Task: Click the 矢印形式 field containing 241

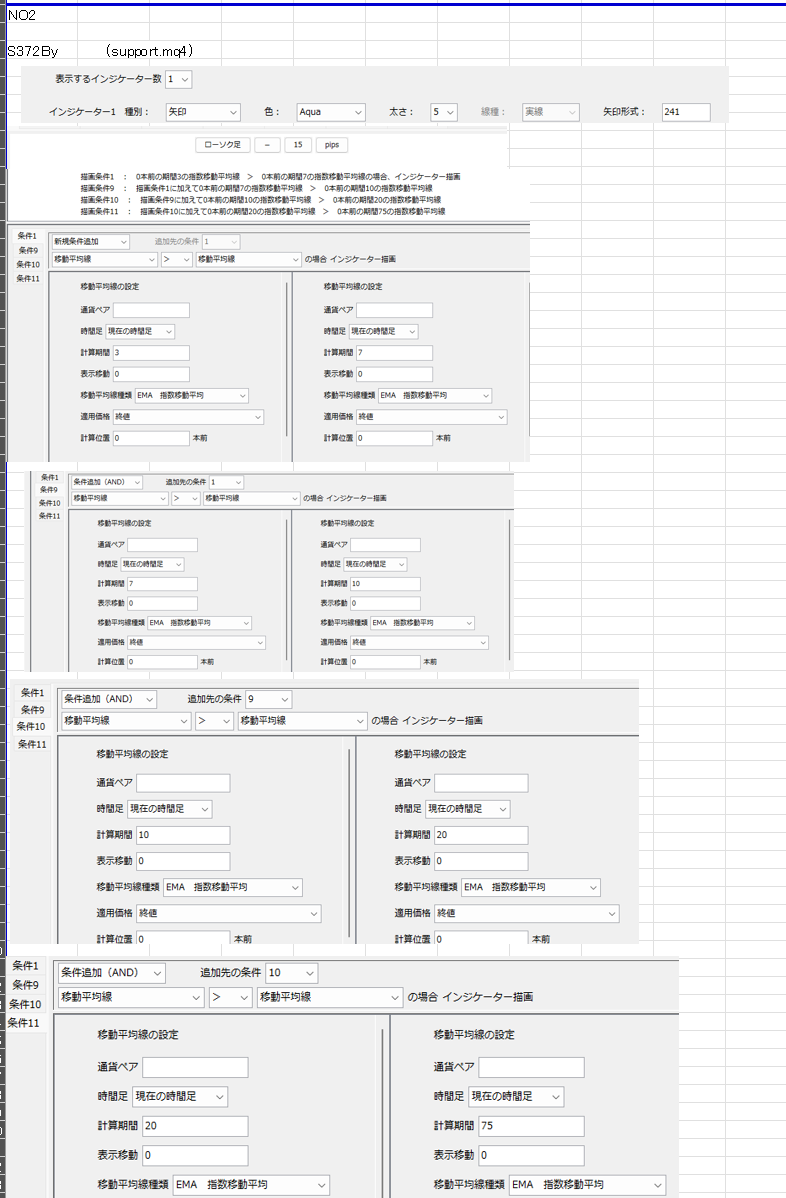Action: (685, 113)
